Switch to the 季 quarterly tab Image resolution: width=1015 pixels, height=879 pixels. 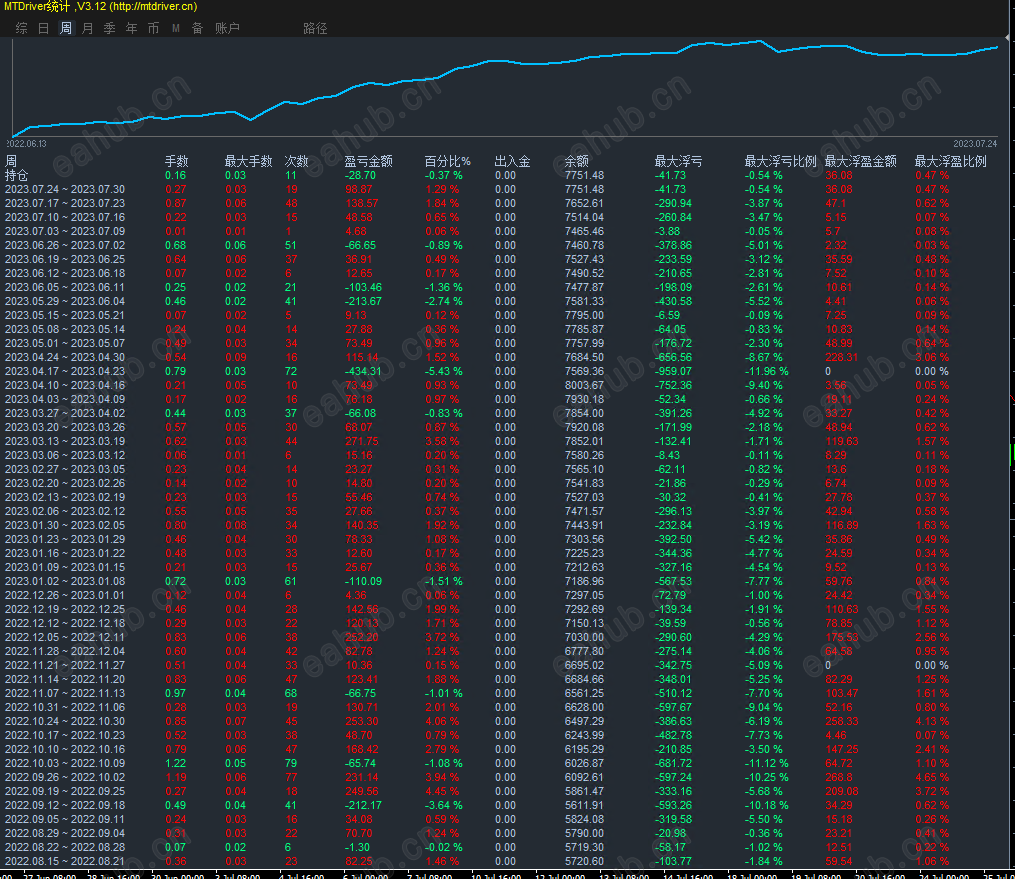[110, 28]
